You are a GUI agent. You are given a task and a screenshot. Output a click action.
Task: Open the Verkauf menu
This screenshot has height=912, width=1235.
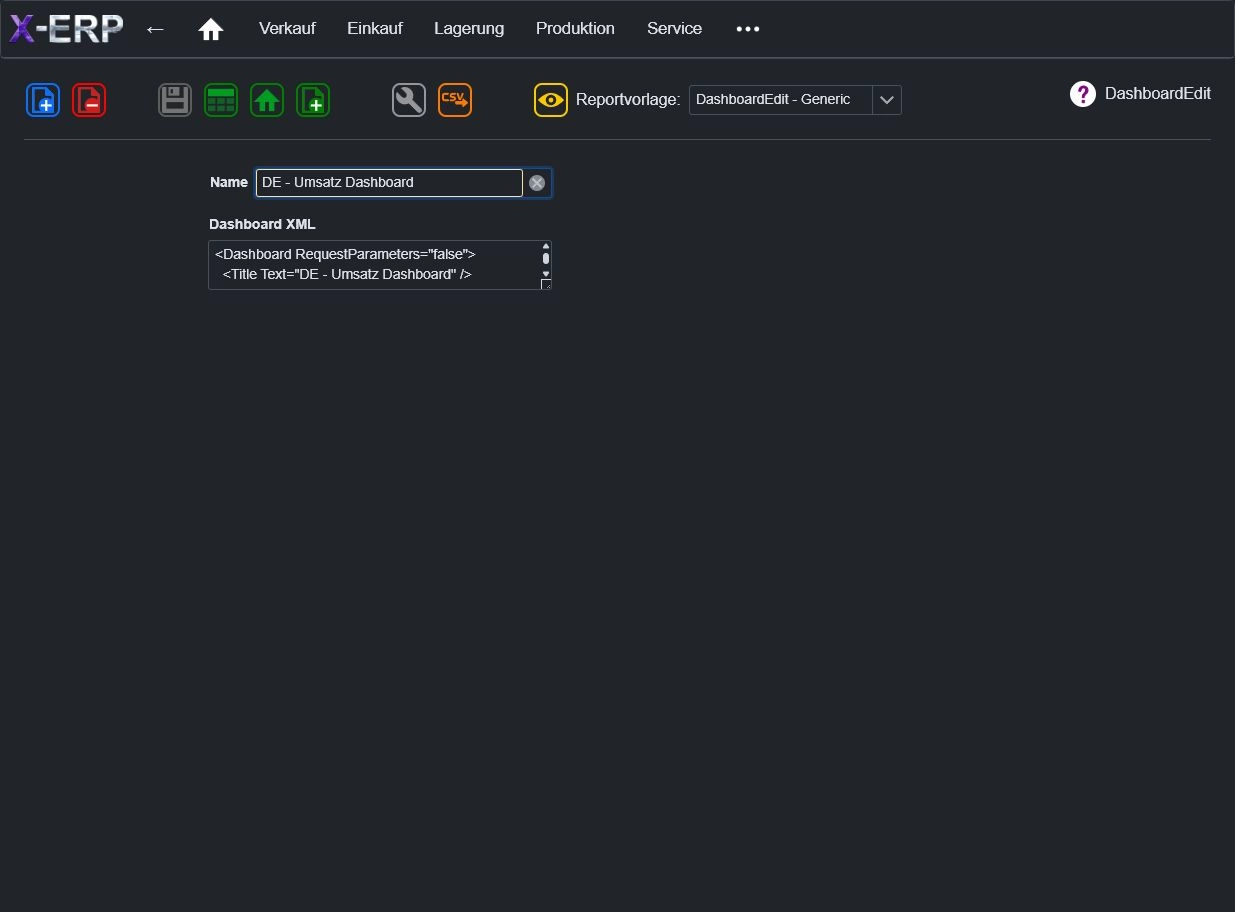pos(287,29)
